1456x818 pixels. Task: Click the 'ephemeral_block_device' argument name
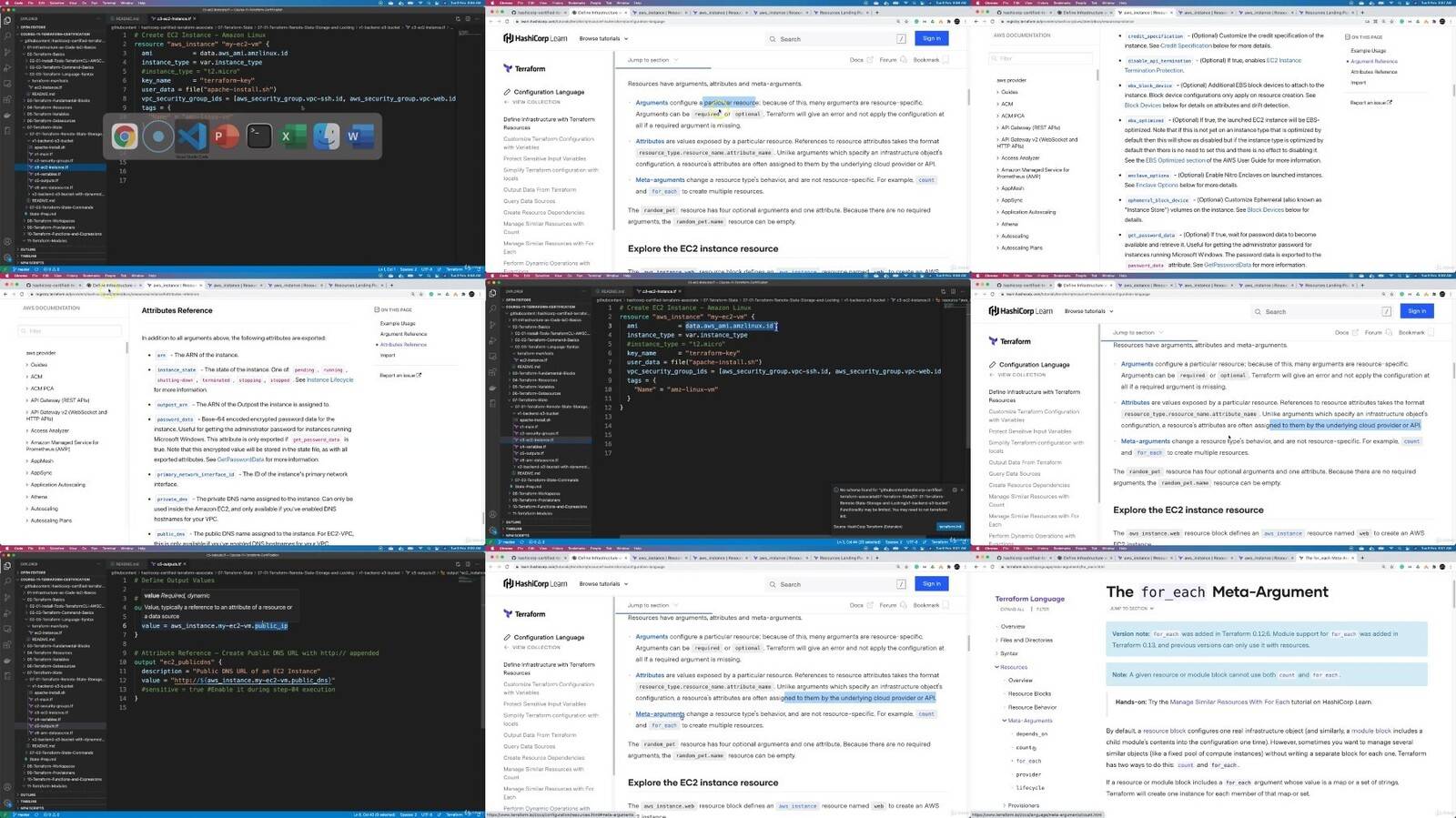click(x=1158, y=200)
